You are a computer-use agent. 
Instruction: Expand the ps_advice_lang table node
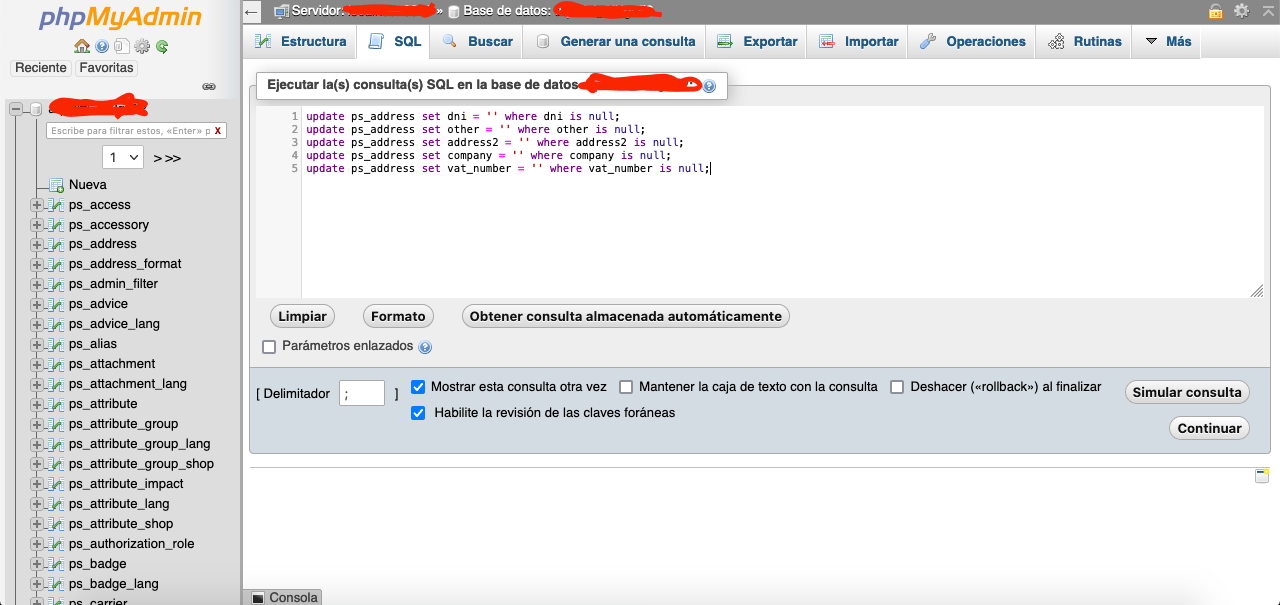tap(37, 324)
